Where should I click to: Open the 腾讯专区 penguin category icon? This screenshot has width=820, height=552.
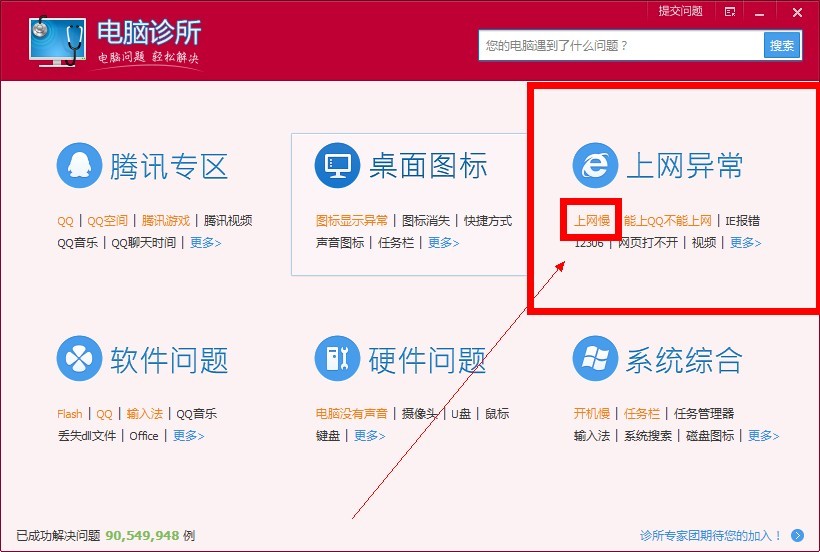[x=79, y=166]
